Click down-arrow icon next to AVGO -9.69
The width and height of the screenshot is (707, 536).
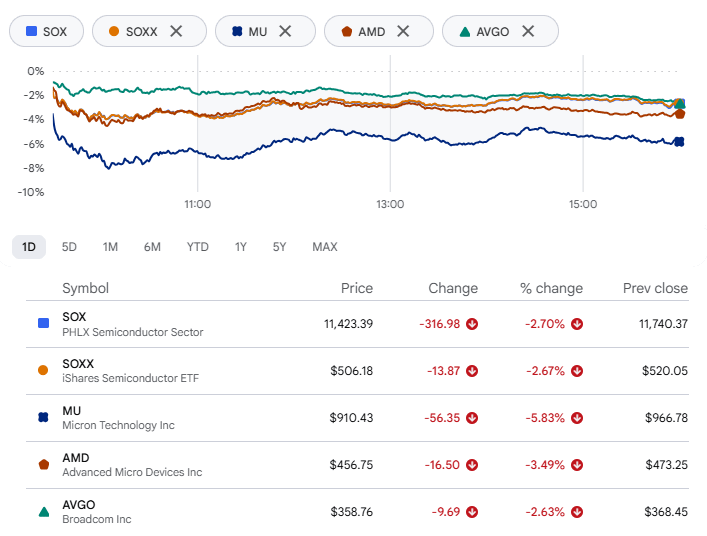472,512
